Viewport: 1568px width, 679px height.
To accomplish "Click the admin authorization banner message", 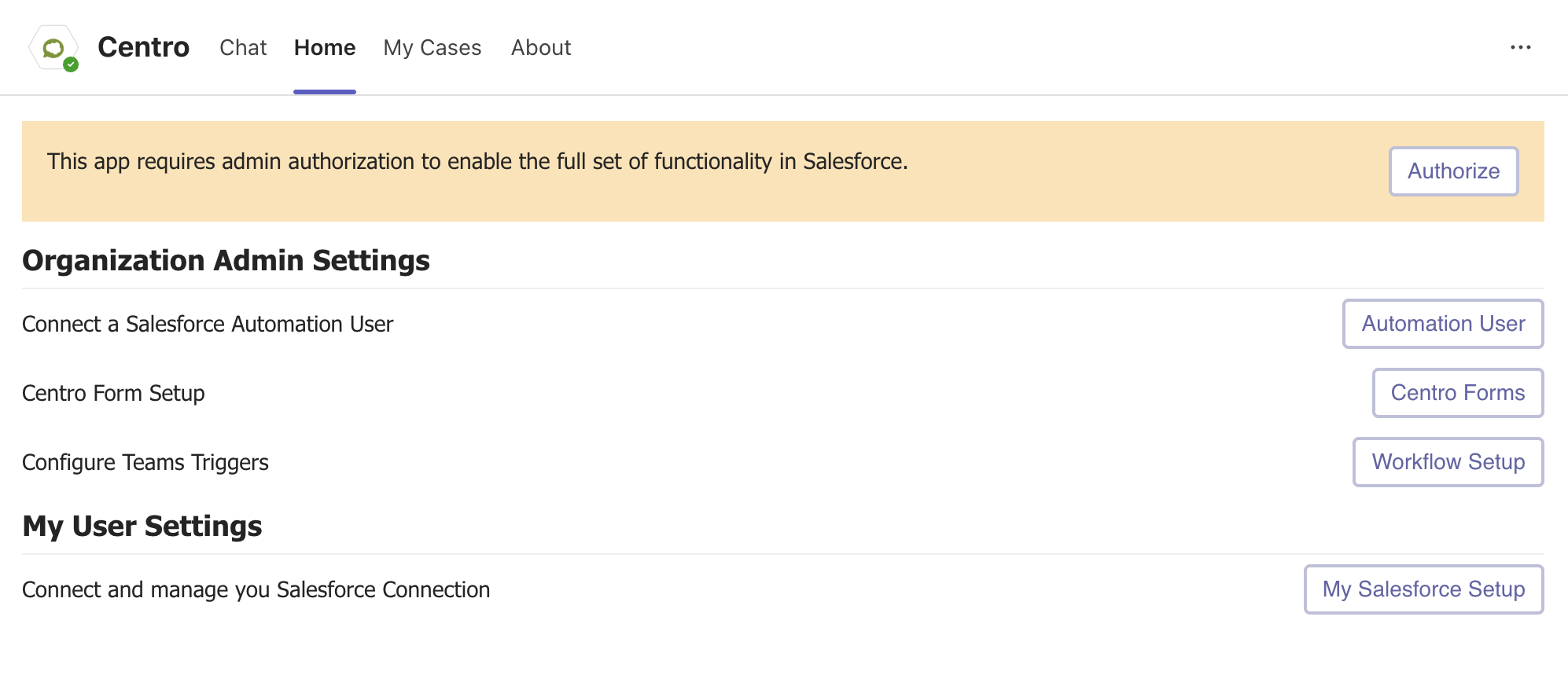I will click(477, 161).
